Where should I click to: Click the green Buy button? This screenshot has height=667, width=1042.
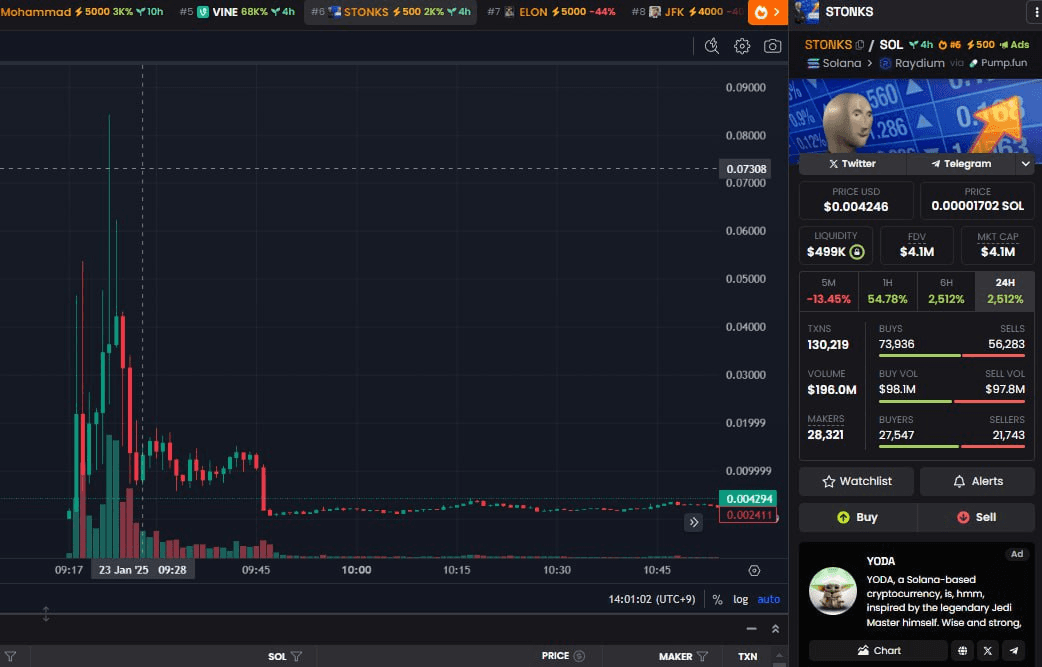point(858,517)
